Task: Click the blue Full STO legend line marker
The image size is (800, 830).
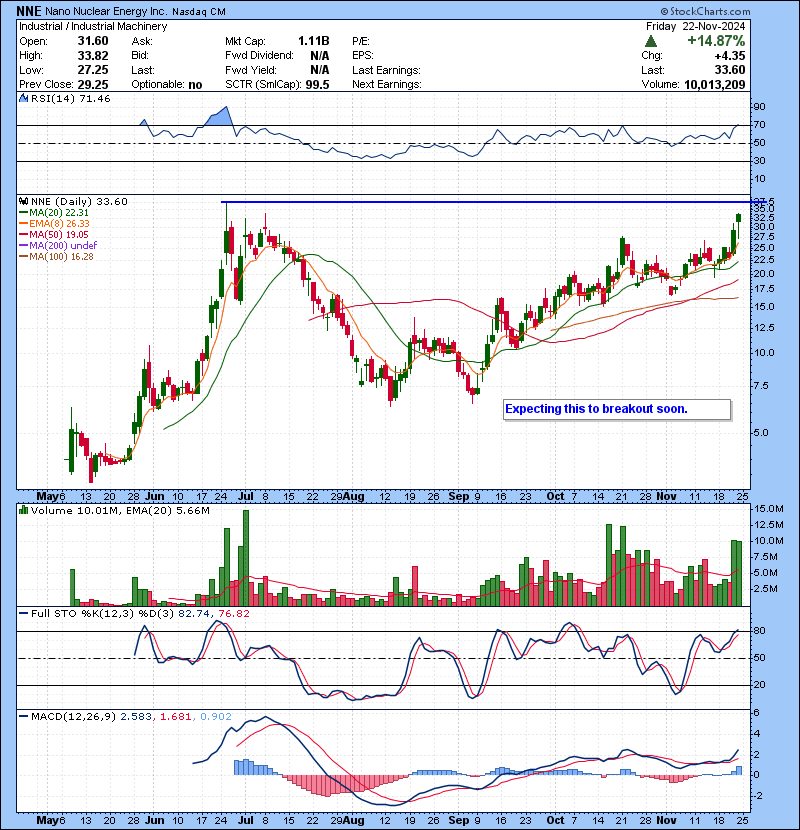Action: point(23,614)
